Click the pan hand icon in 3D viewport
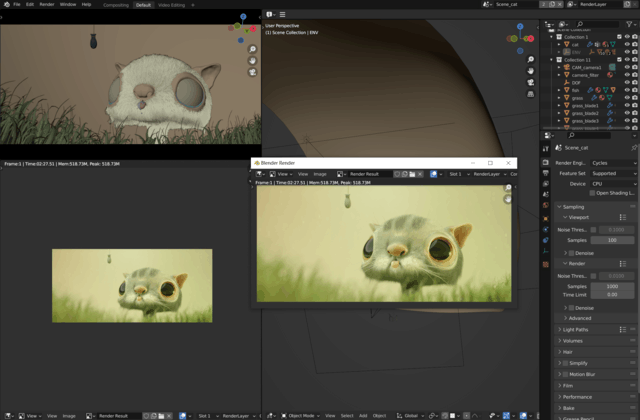The image size is (640, 420). click(530, 70)
